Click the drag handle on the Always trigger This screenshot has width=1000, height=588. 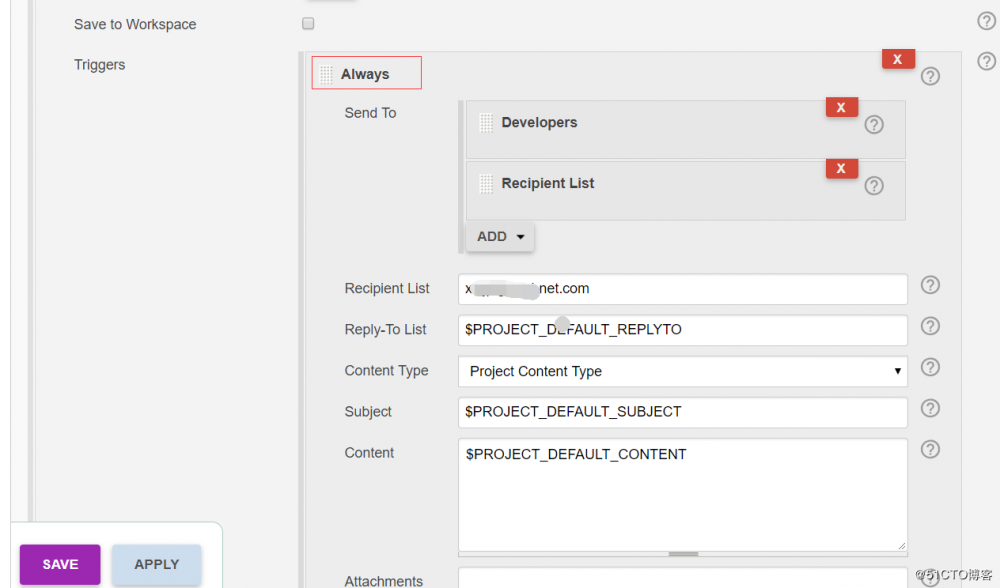coord(325,72)
